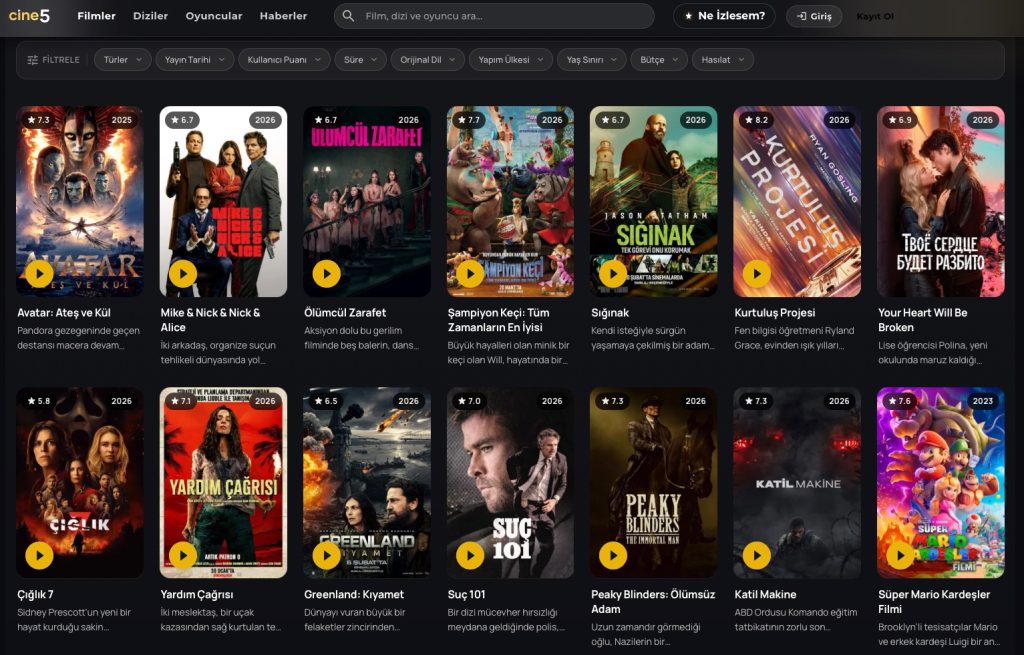The width and height of the screenshot is (1024, 655).
Task: Open Orijinal Dil dropdown
Action: (428, 59)
